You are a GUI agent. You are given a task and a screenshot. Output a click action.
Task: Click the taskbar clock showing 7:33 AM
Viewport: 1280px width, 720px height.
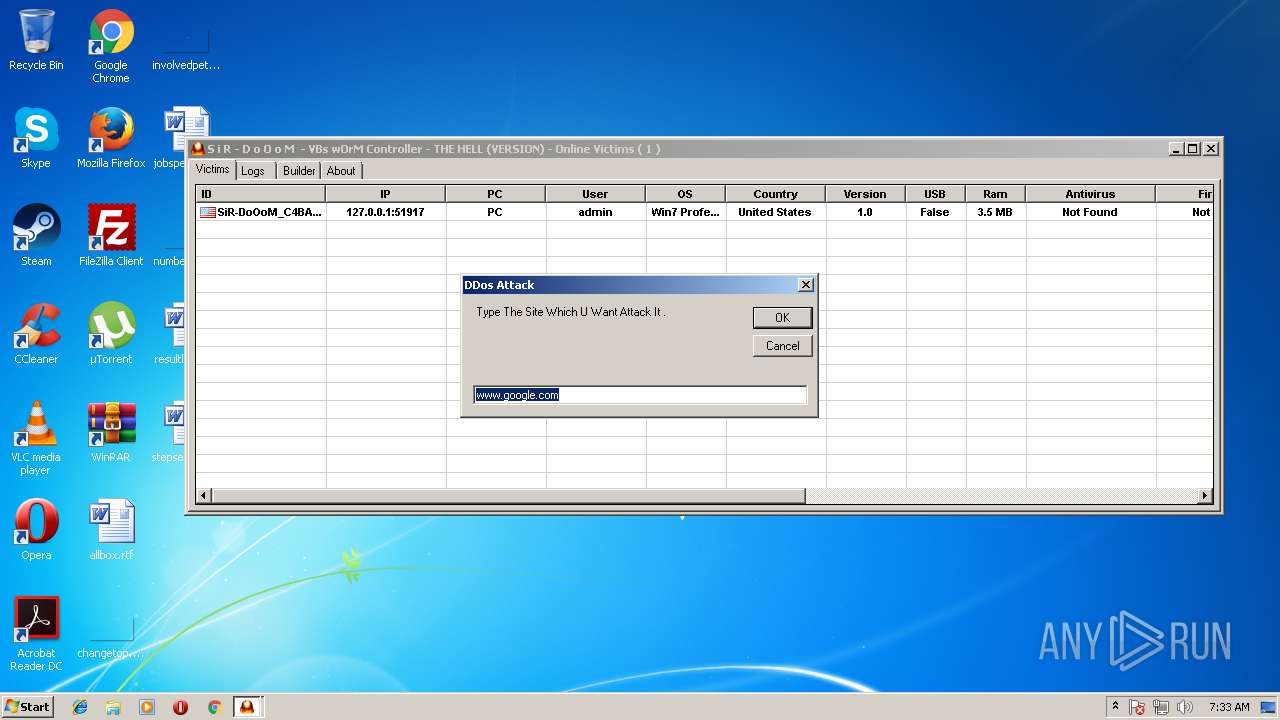[1229, 707]
